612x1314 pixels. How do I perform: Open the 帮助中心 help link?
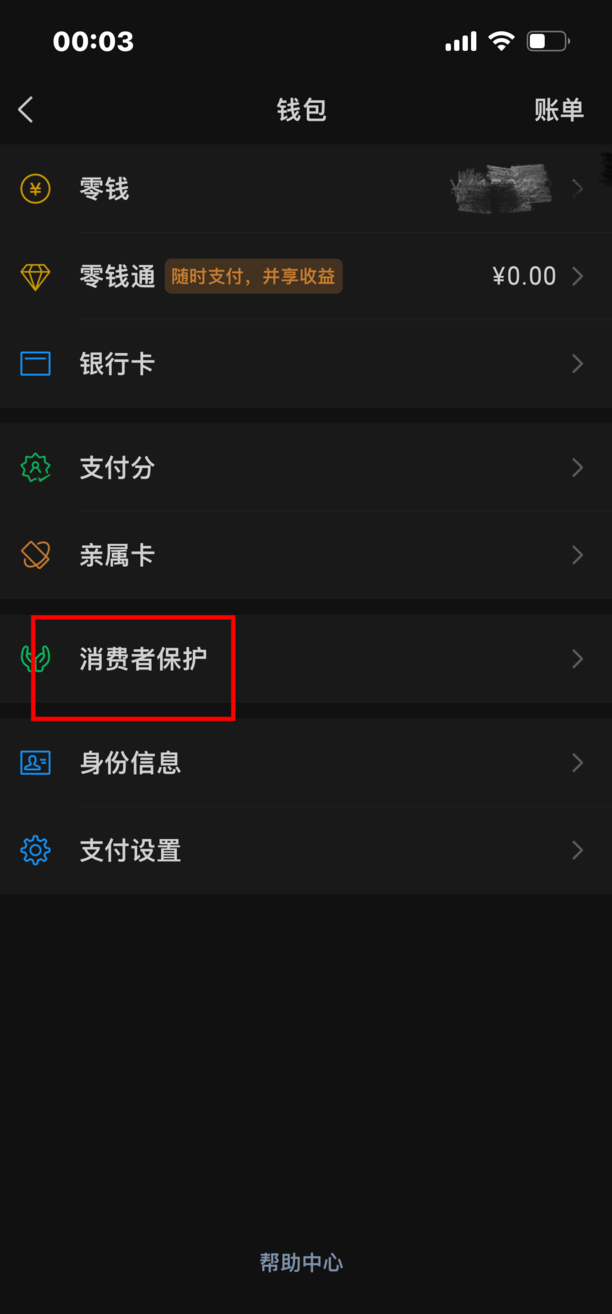(x=301, y=1263)
